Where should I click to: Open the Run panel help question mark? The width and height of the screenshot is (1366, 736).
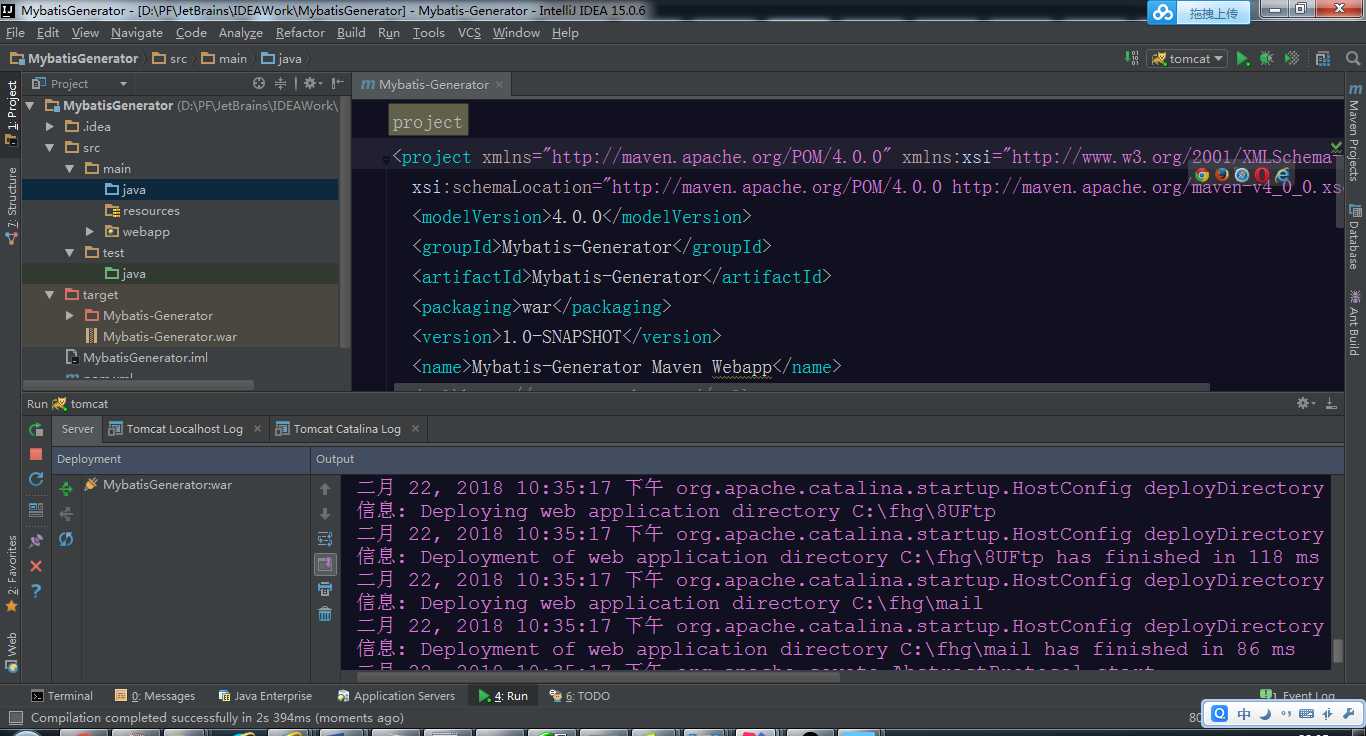coord(36,591)
